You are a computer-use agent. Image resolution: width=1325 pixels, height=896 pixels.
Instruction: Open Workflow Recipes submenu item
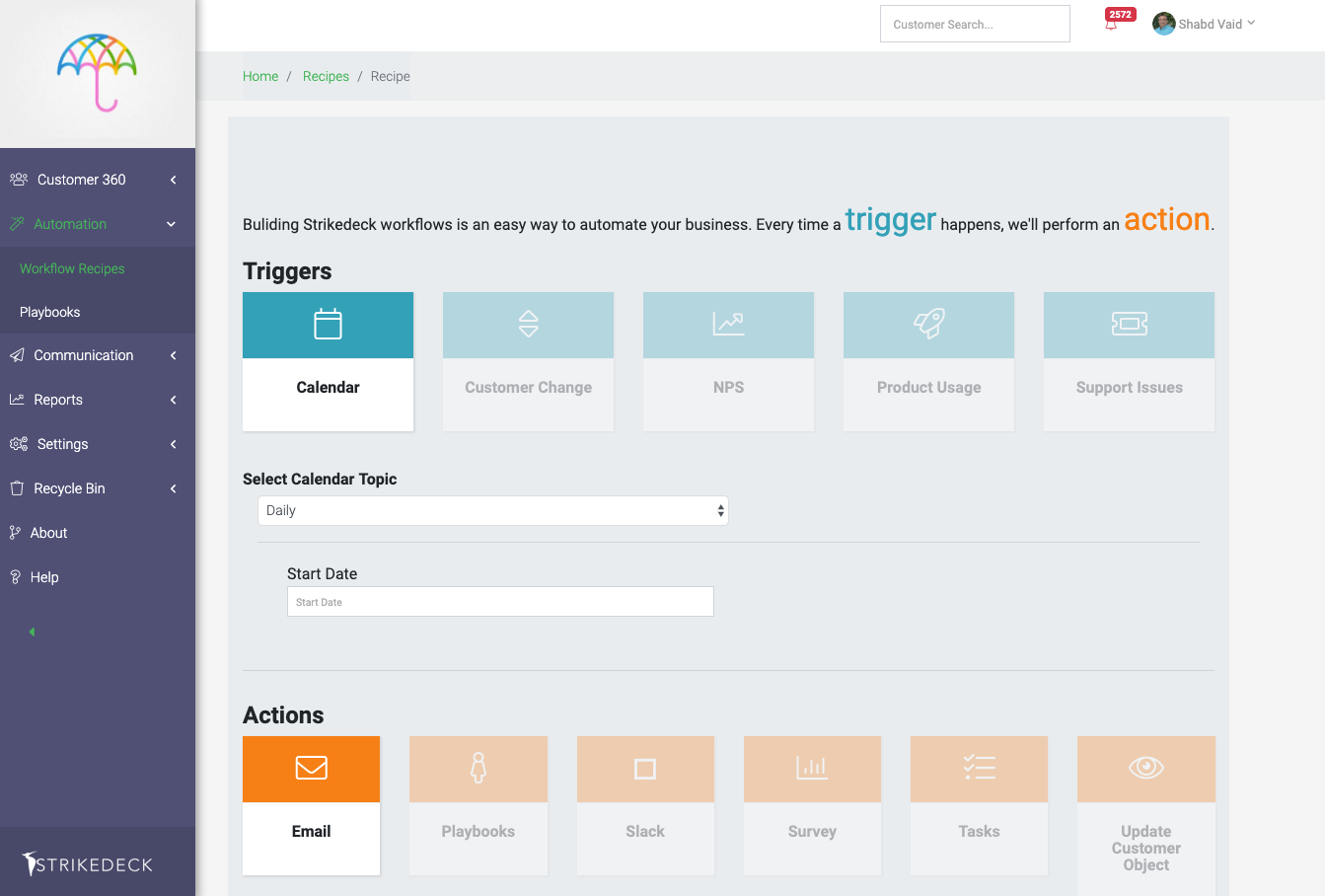pyautogui.click(x=72, y=268)
